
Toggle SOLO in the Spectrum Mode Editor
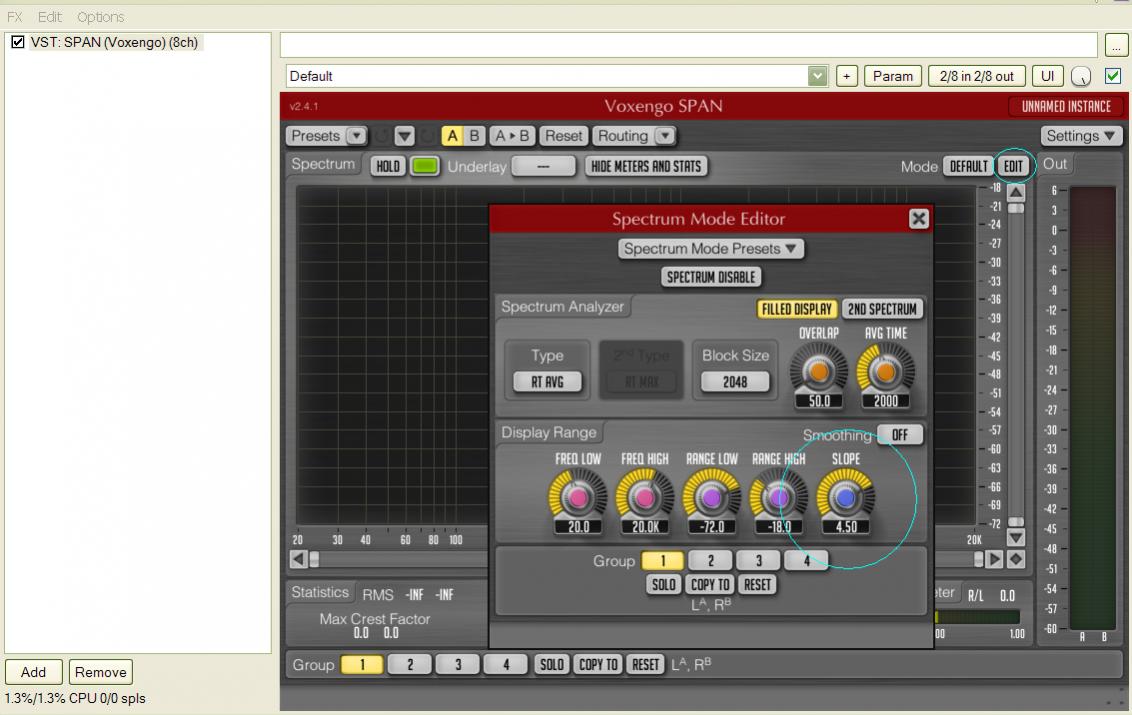click(x=663, y=584)
